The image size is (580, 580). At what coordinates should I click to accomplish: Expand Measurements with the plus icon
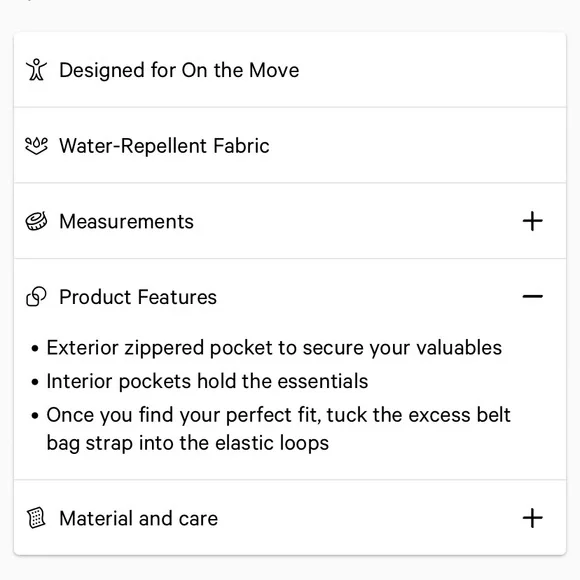click(x=533, y=221)
